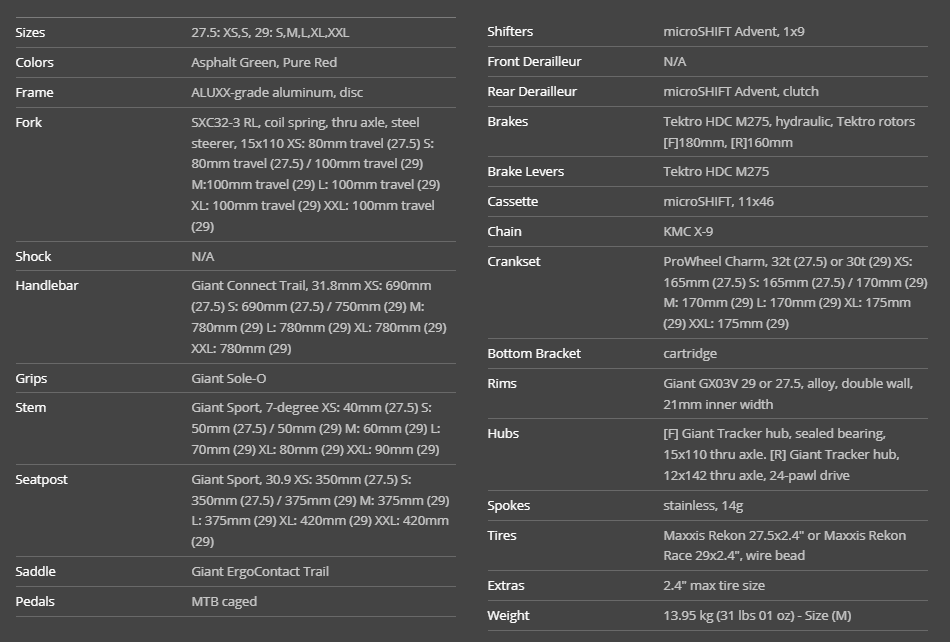
Task: Click the Fork row label
Action: click(29, 122)
